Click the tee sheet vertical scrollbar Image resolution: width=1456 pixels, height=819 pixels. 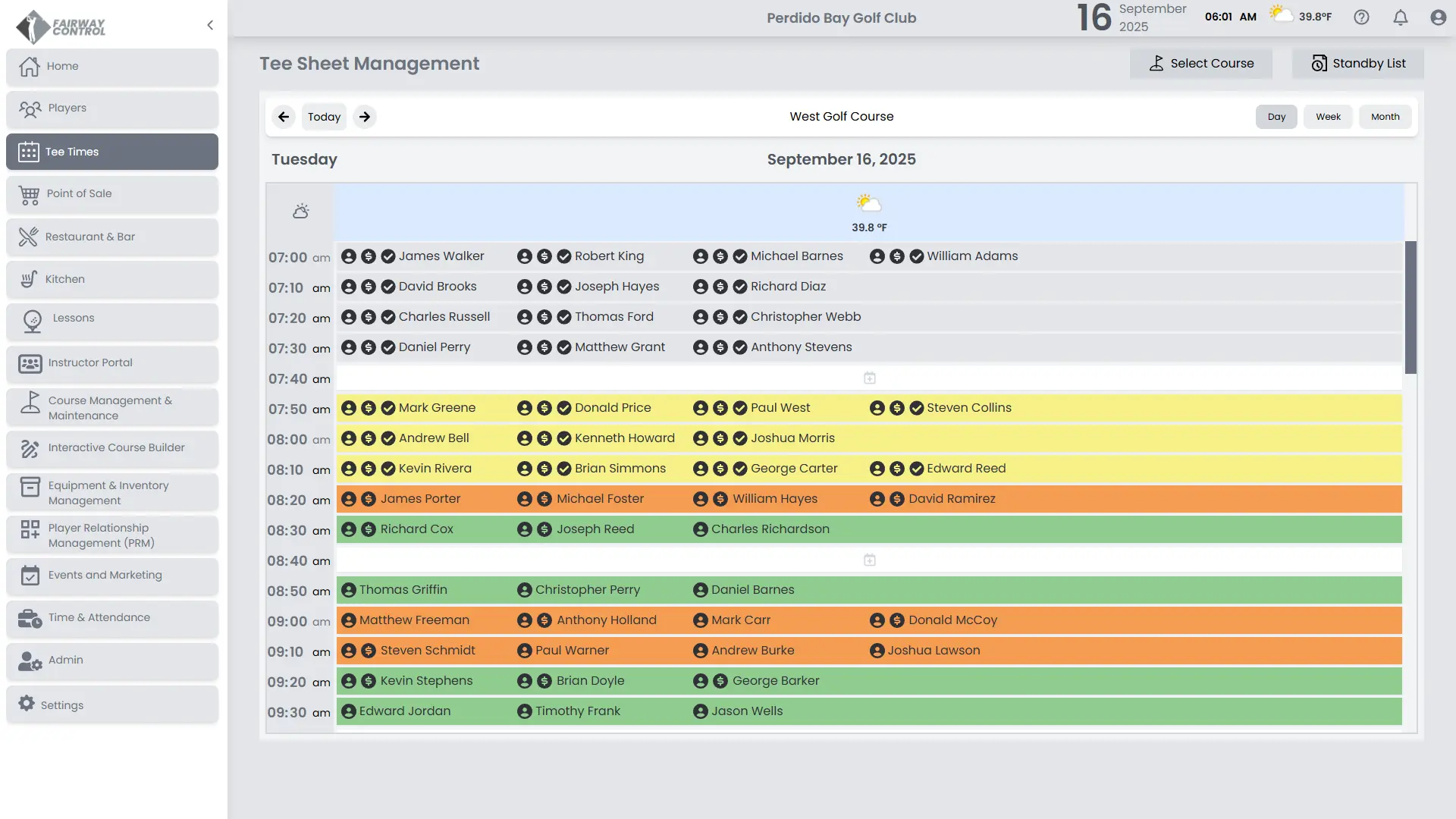pyautogui.click(x=1410, y=307)
